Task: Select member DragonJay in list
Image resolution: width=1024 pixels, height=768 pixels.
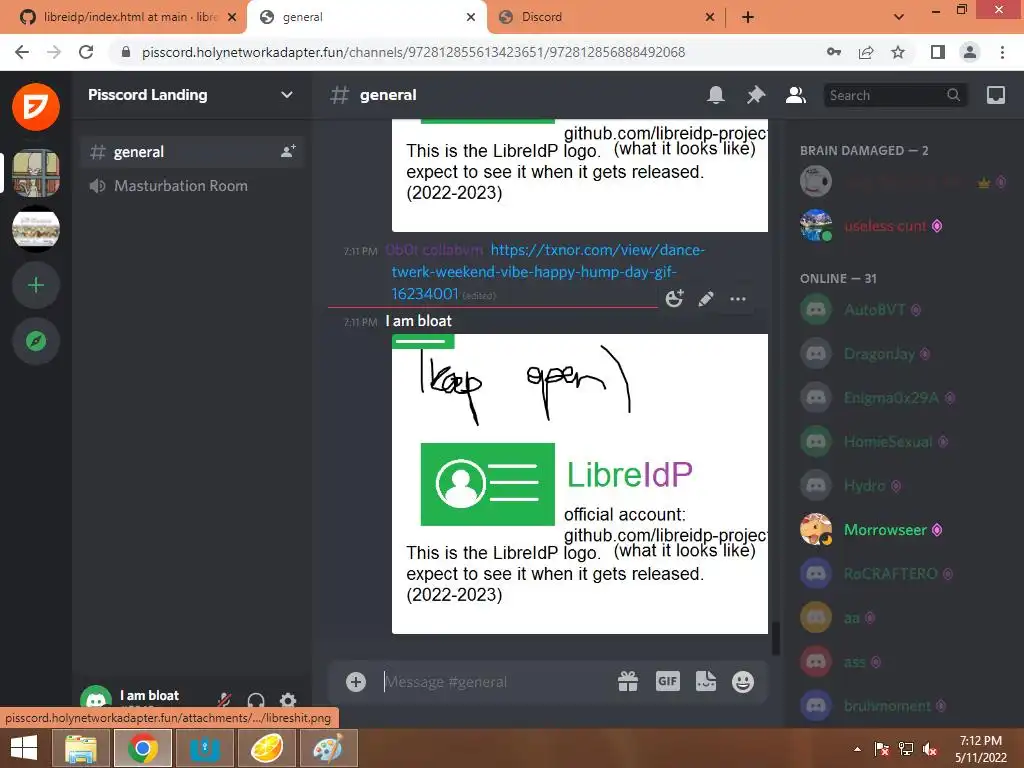Action: [903, 354]
